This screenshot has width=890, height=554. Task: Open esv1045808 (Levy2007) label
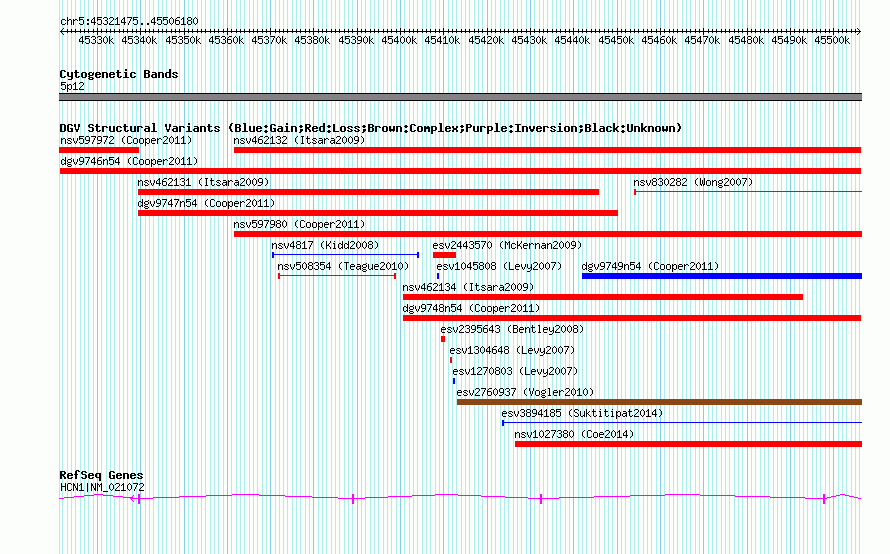(x=499, y=266)
